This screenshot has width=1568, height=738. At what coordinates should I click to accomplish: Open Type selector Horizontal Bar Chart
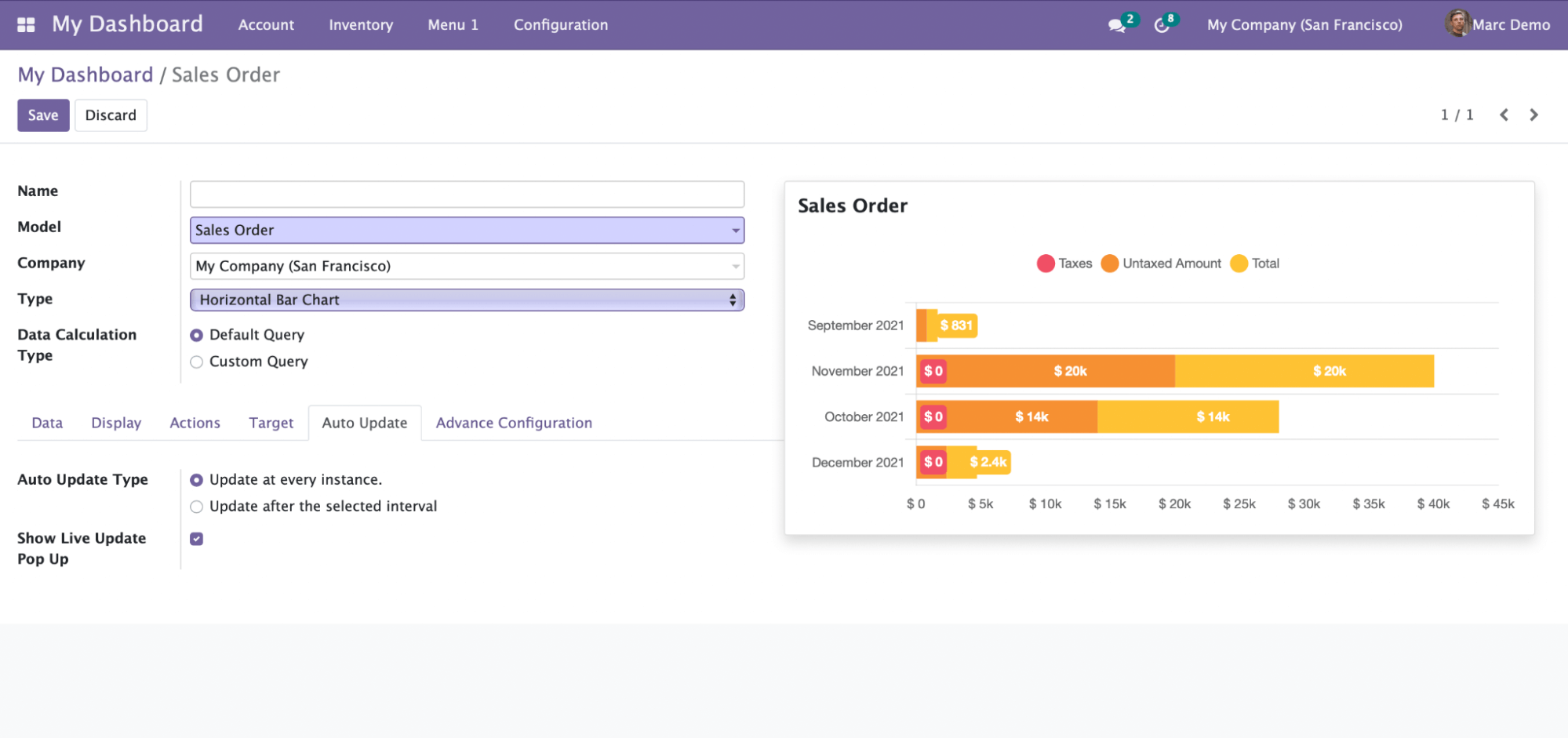tap(467, 300)
